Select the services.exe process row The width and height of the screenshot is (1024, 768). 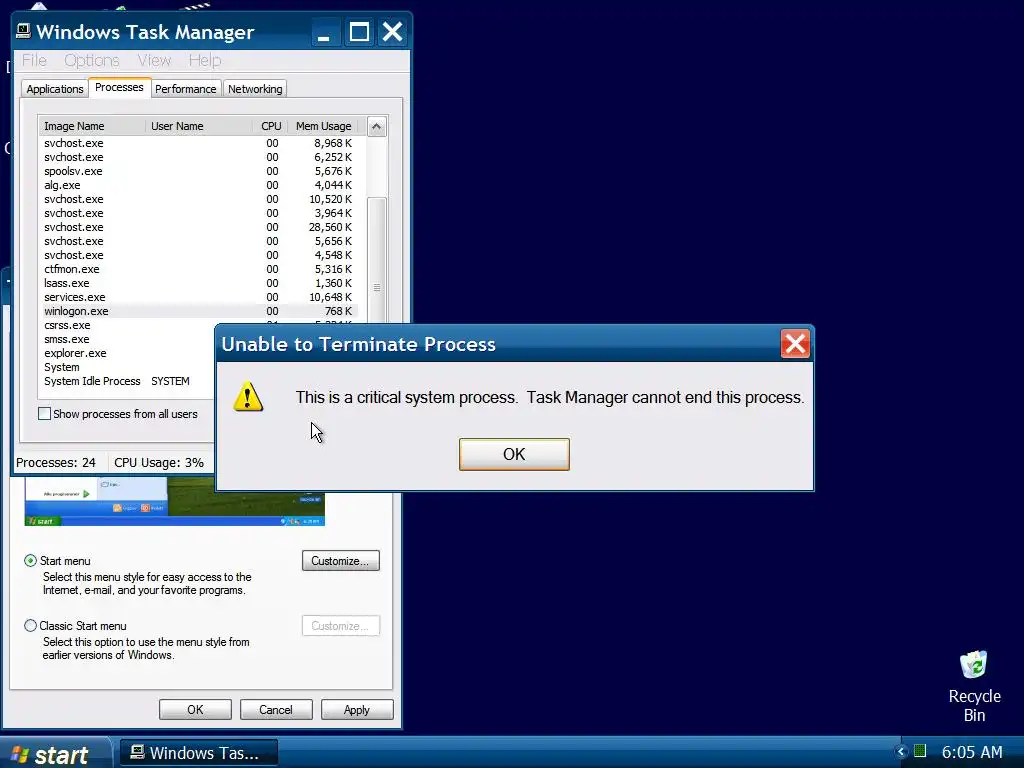click(x=199, y=297)
